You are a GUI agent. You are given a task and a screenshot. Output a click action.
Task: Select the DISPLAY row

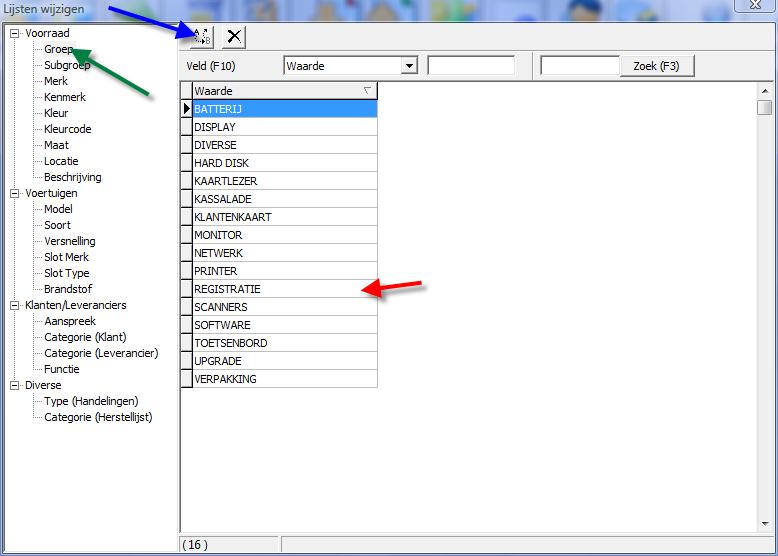click(285, 127)
